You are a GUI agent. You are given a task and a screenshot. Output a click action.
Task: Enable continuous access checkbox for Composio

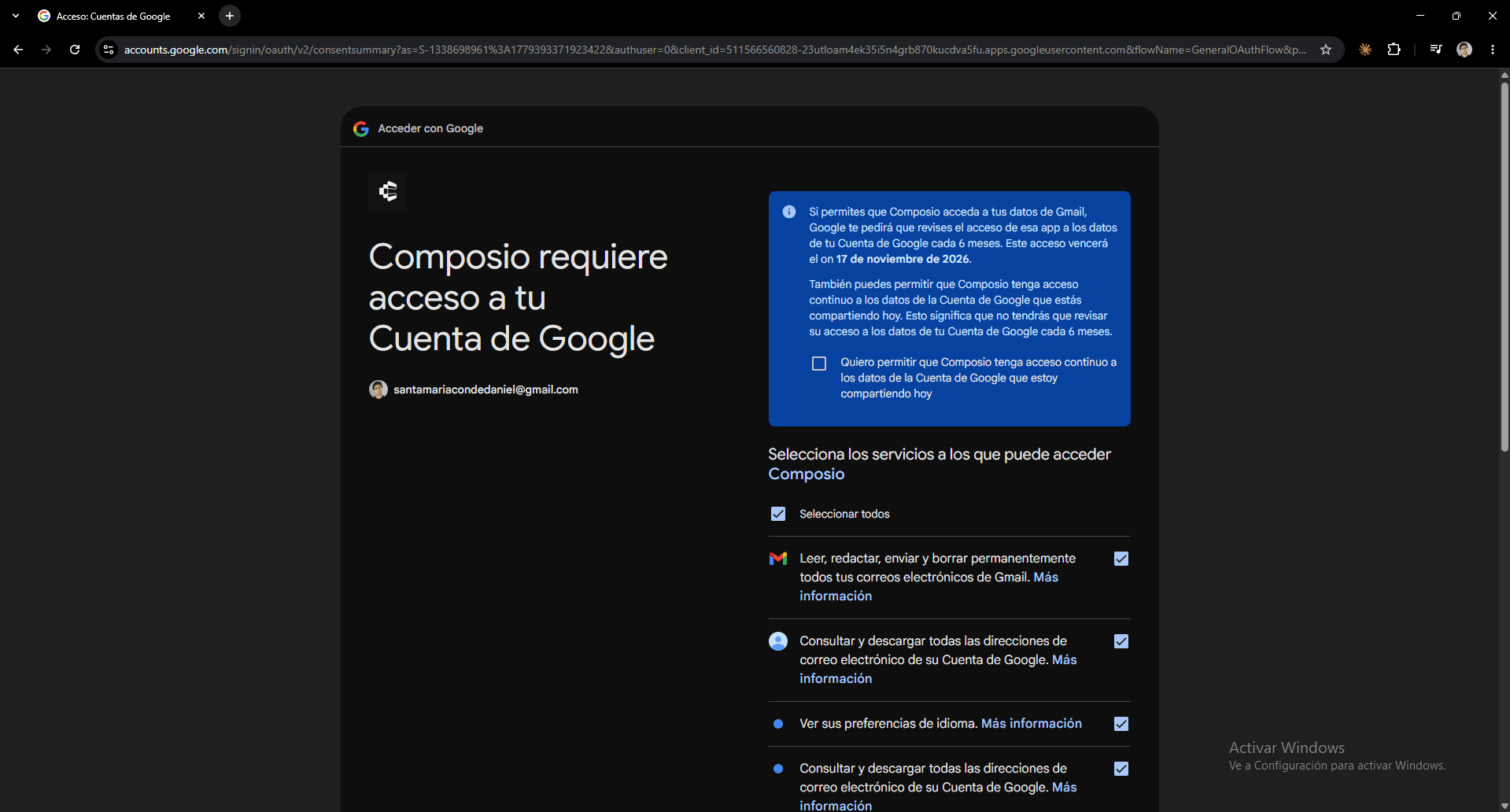coord(819,364)
